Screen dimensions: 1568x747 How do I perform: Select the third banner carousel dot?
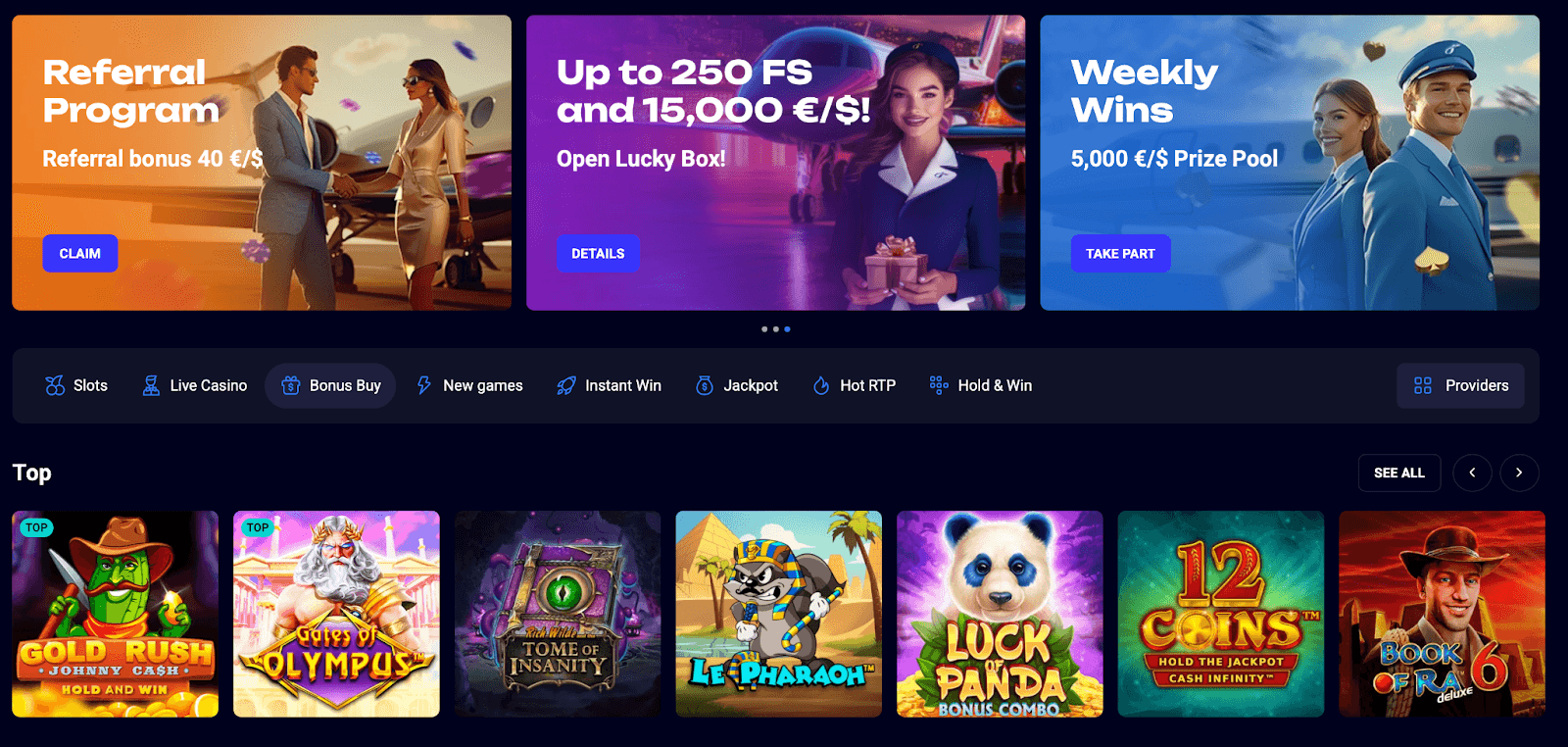tap(787, 329)
